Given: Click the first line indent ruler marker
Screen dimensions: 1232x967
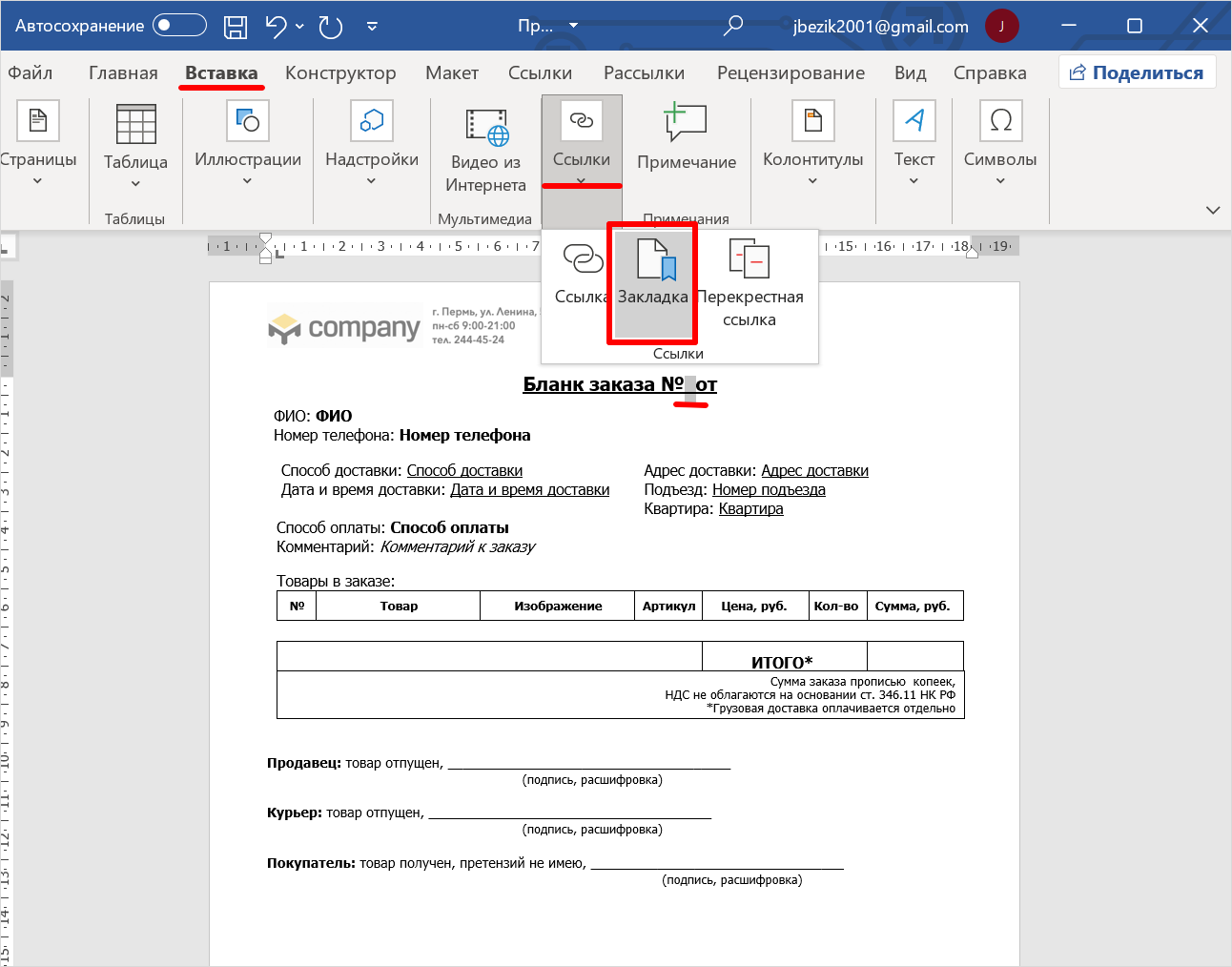Looking at the screenshot, I should point(266,238).
